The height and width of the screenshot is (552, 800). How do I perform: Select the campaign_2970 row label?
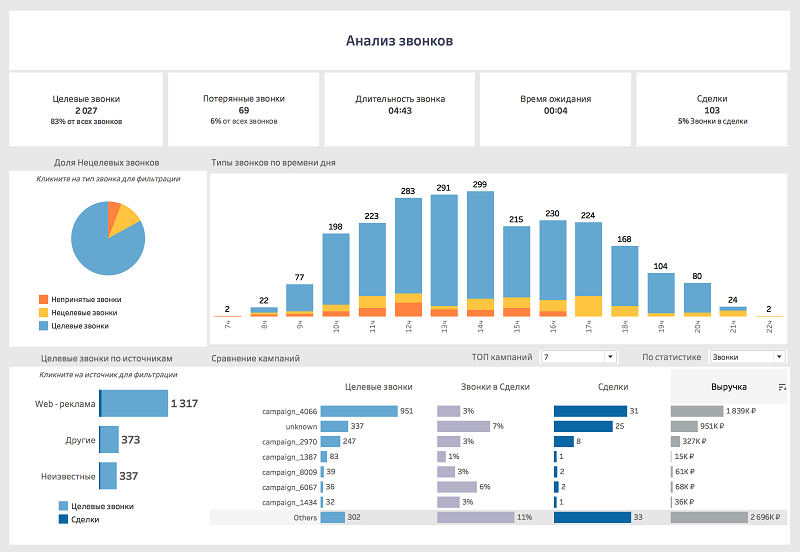tap(289, 442)
